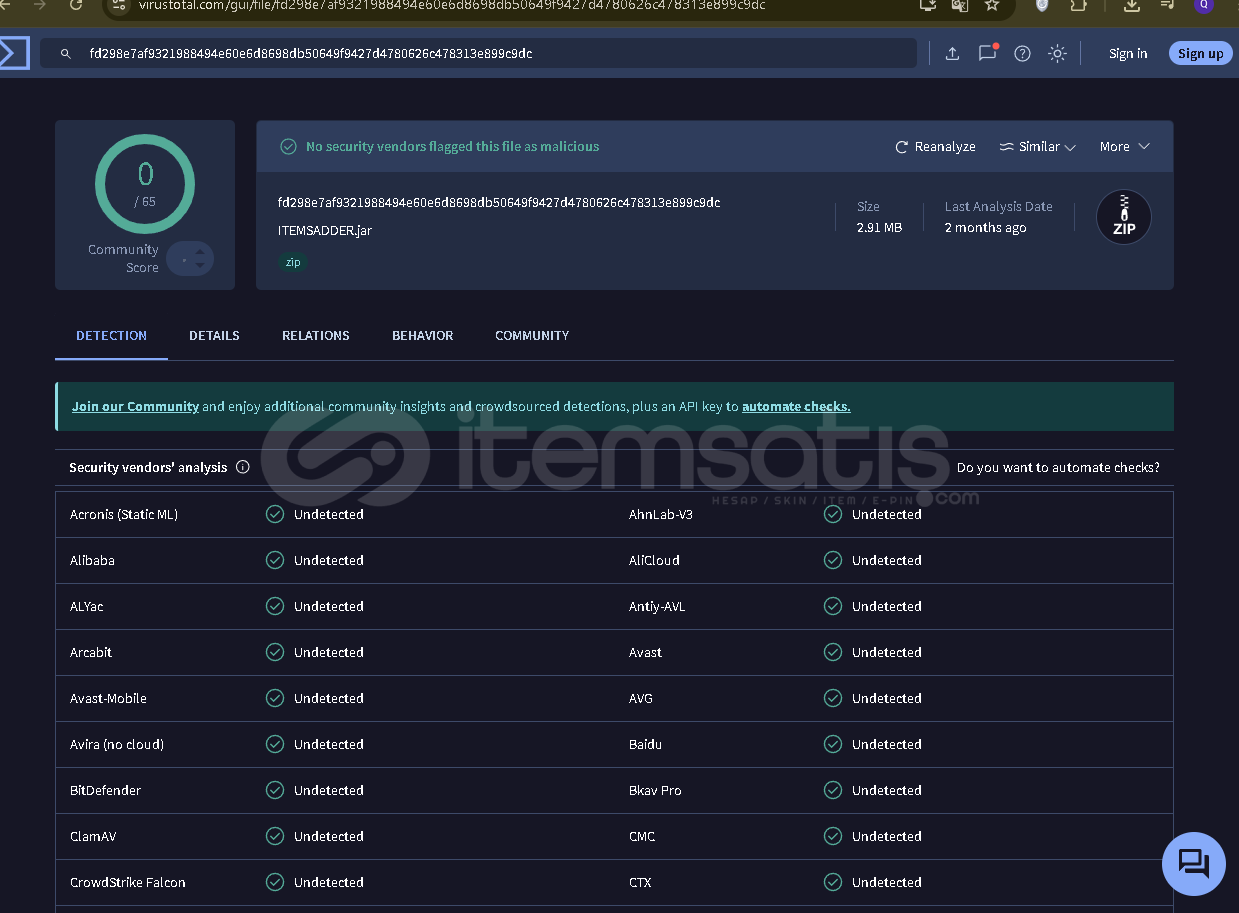The image size is (1239, 913).
Task: Click AhnLab-V3 undetected check icon
Action: pyautogui.click(x=833, y=514)
